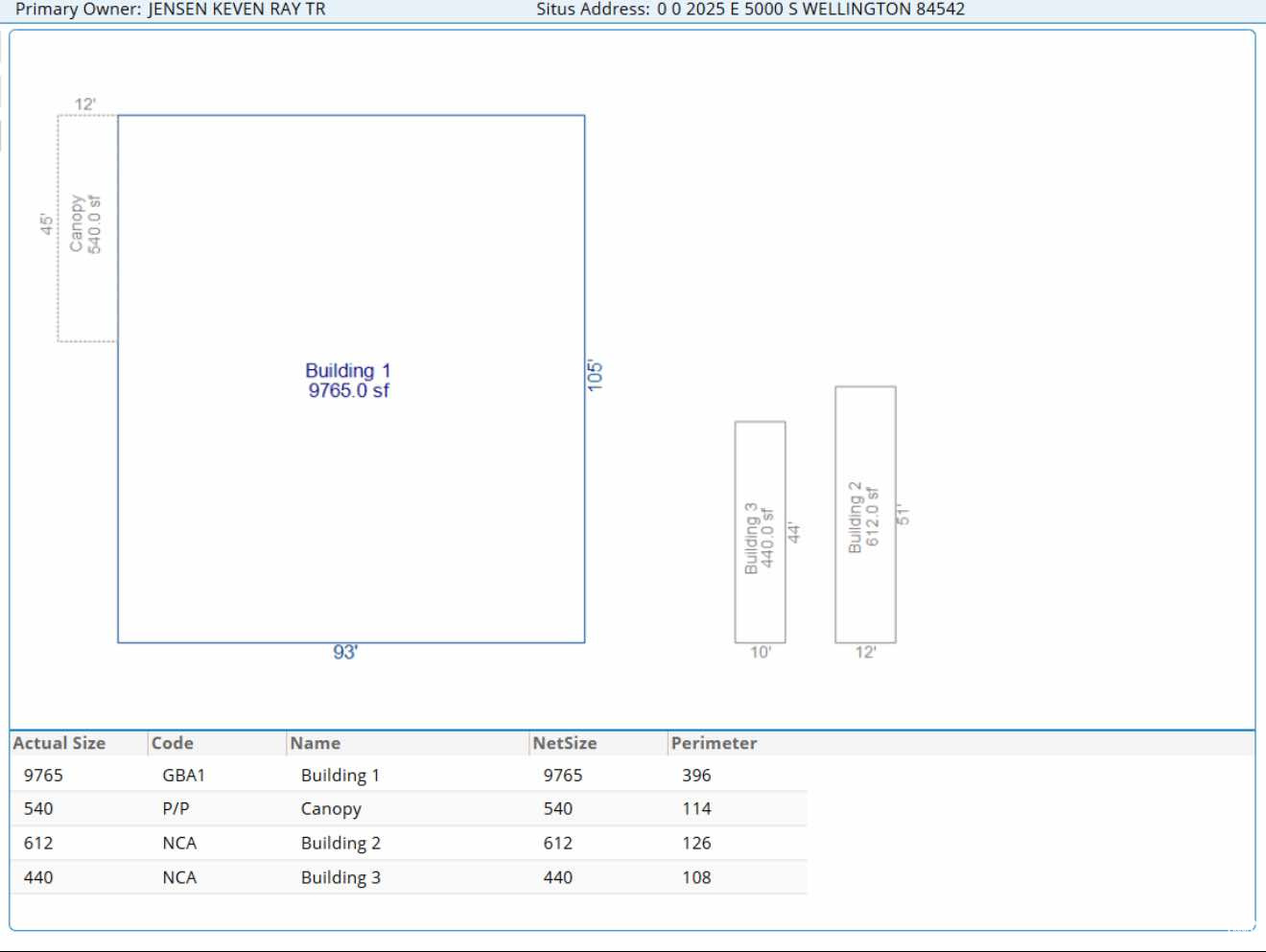Click the 396 perimeter value

click(696, 776)
